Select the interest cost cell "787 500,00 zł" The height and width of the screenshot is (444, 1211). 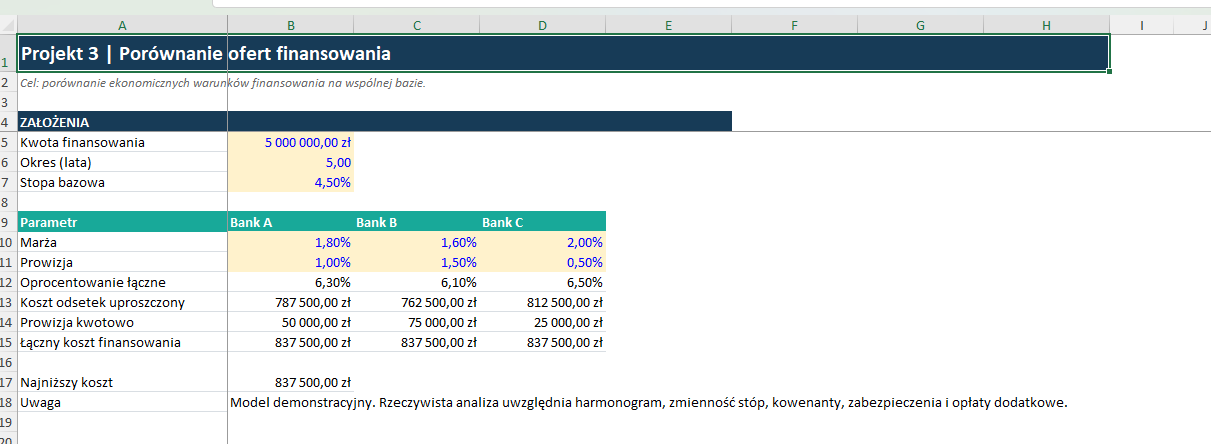[290, 302]
